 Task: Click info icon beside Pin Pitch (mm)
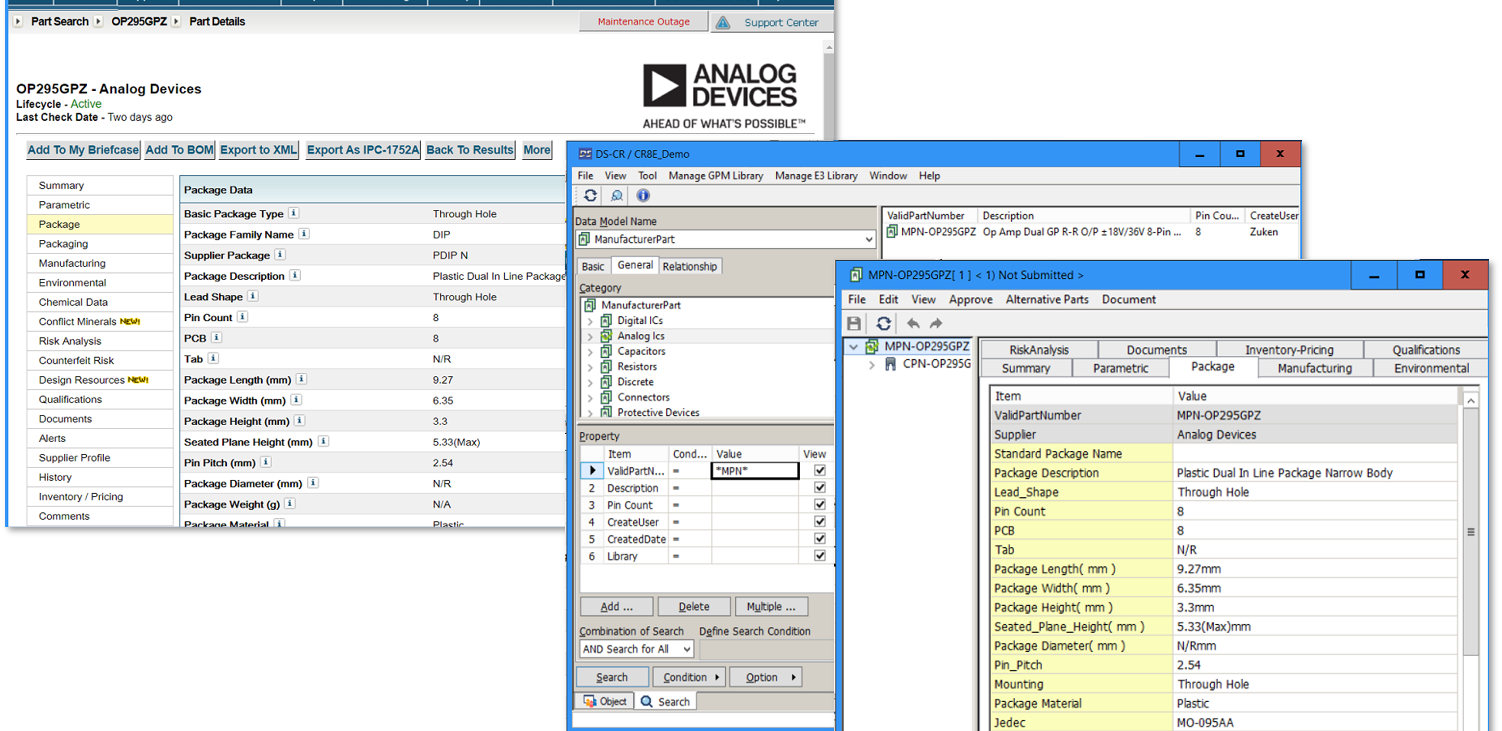point(265,462)
